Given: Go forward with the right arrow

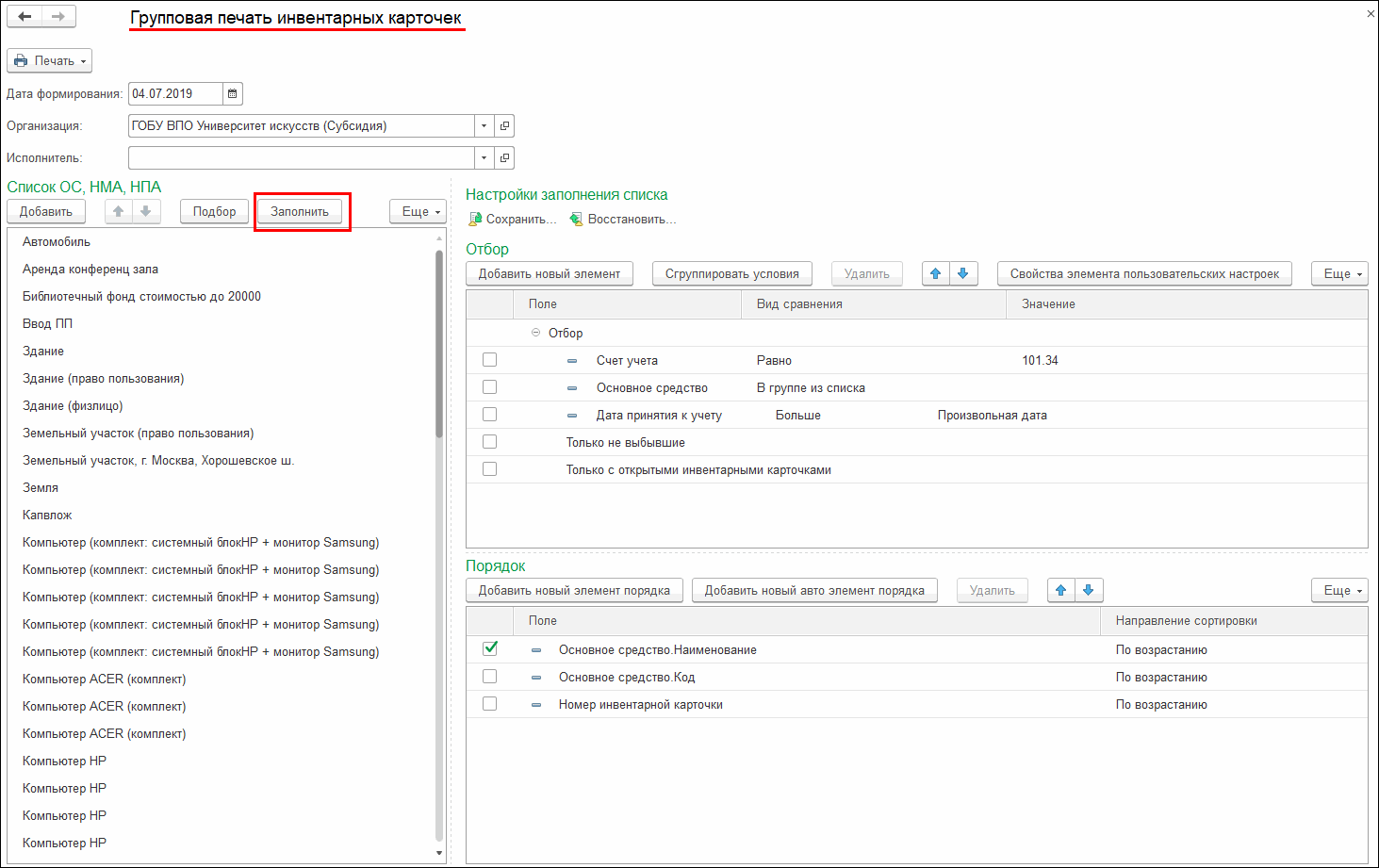Looking at the screenshot, I should pyautogui.click(x=58, y=16).
